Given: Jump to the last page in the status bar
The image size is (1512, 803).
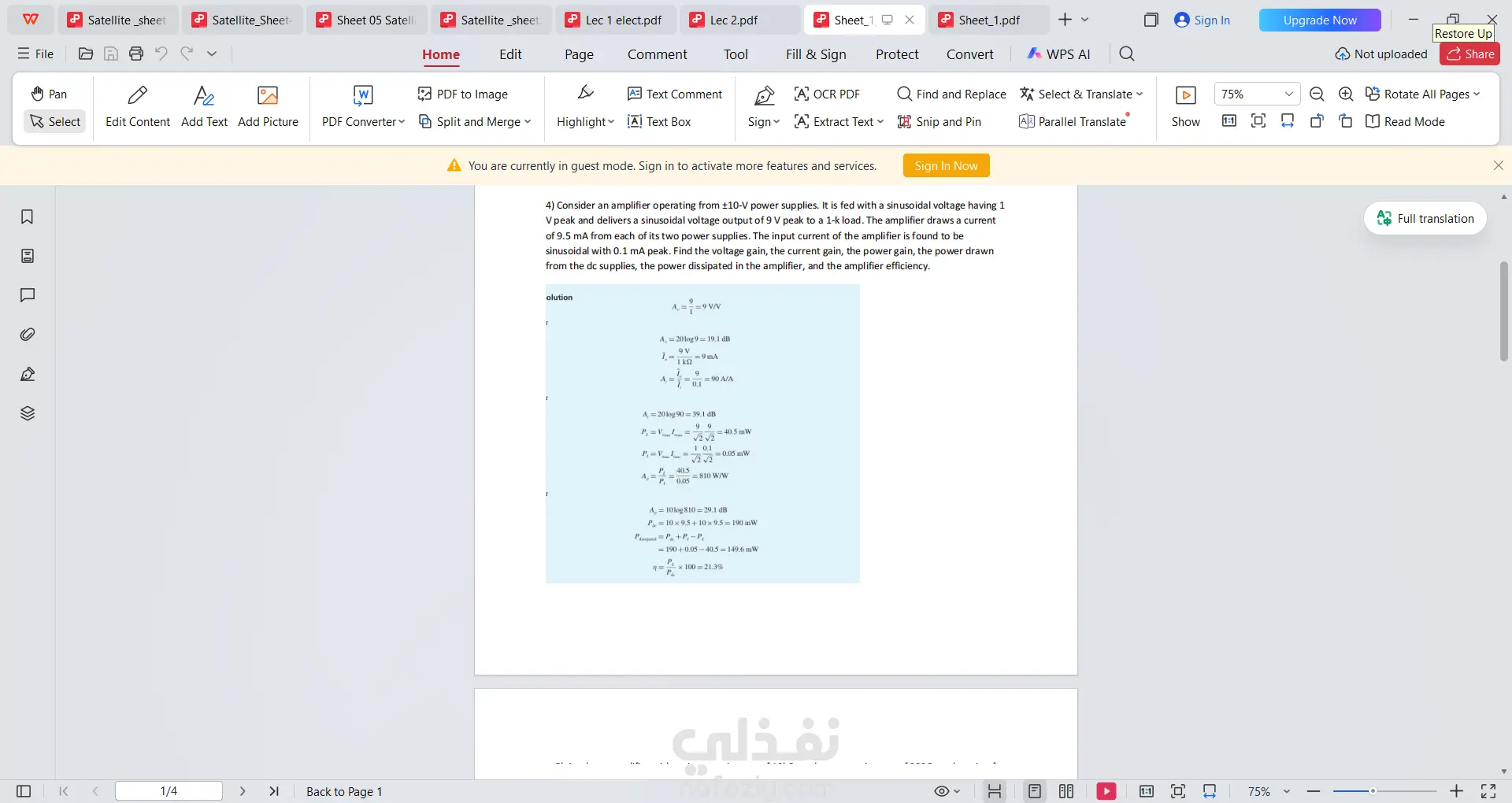Looking at the screenshot, I should (274, 791).
